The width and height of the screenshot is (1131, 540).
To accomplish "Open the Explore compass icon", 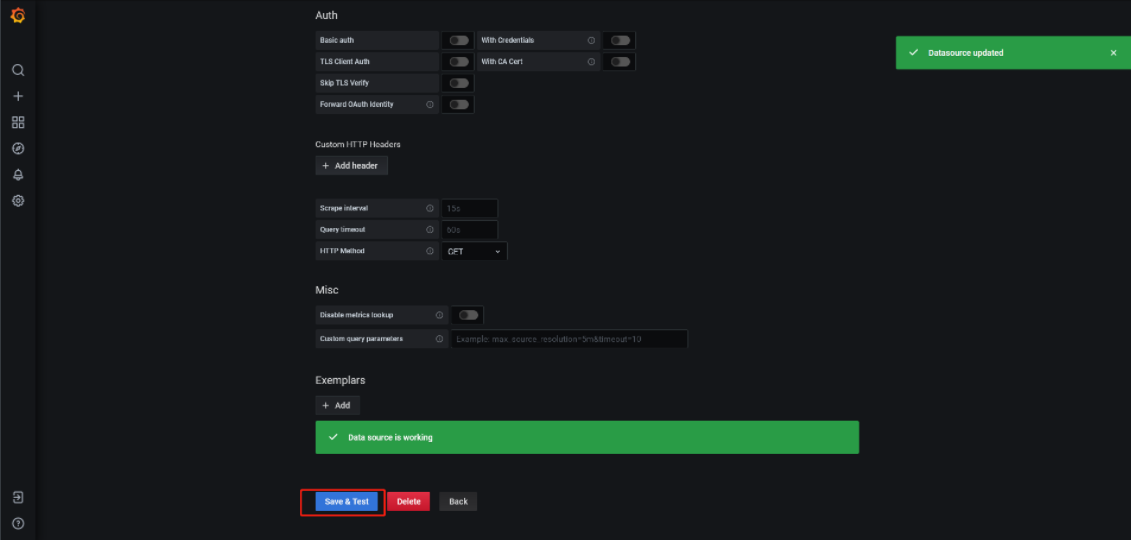I will [x=18, y=149].
